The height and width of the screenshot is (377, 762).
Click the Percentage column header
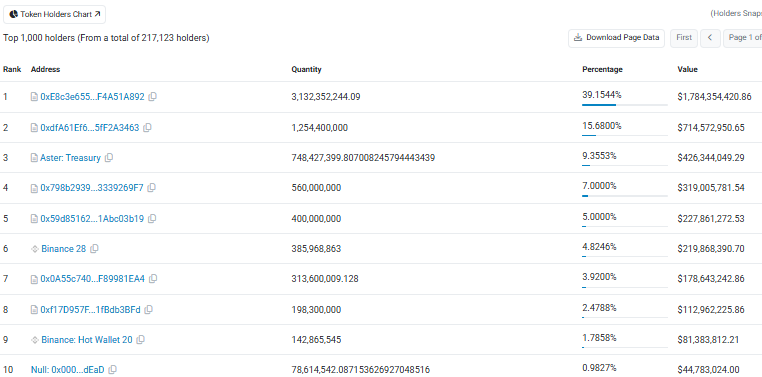pos(602,69)
